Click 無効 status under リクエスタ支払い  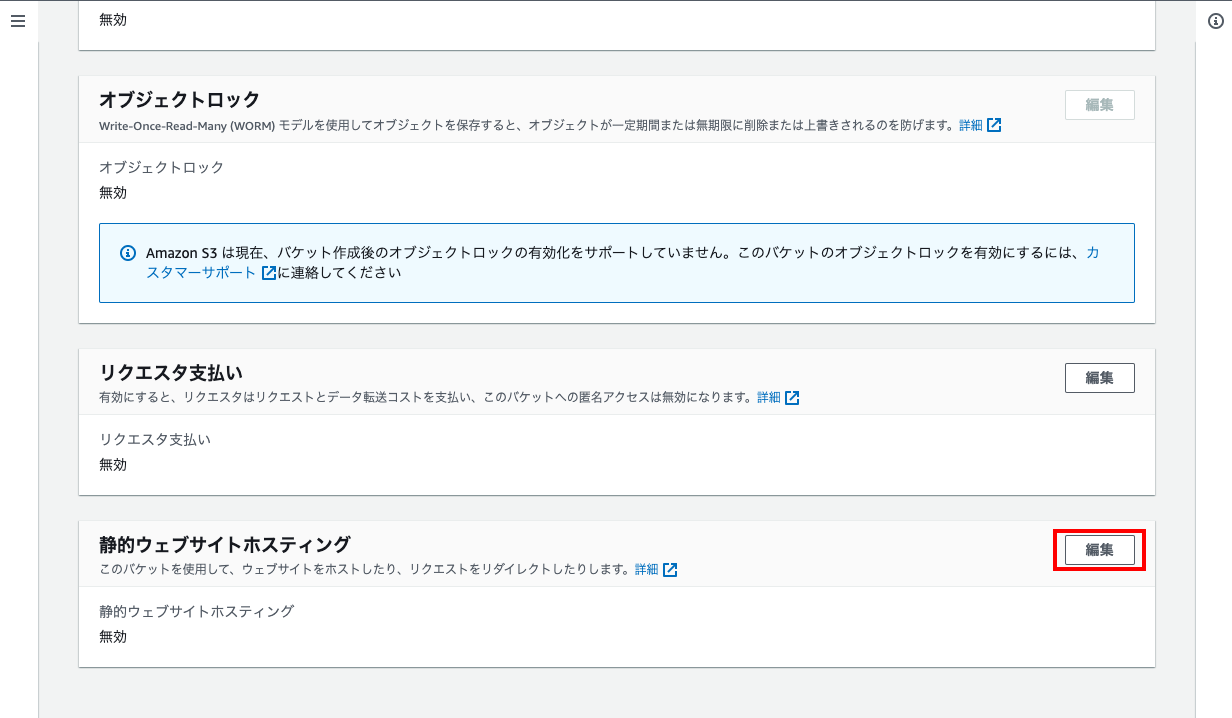click(113, 465)
